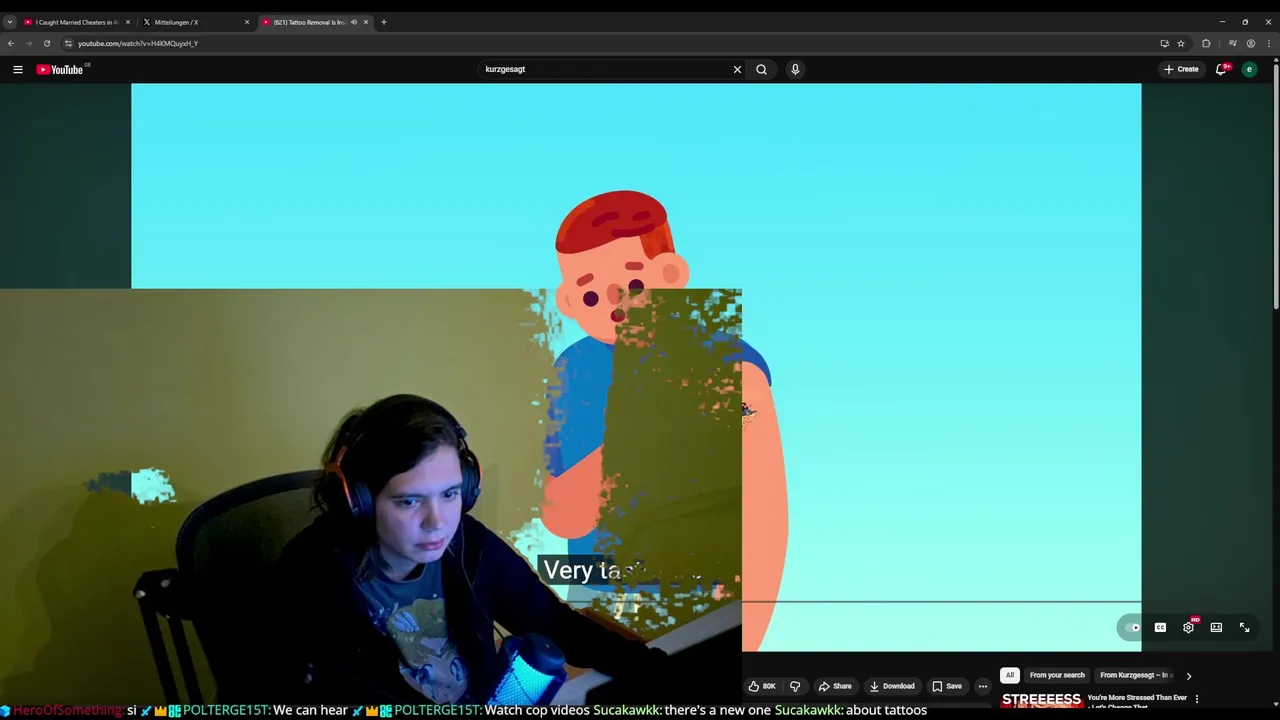Enter fullscreen video mode
This screenshot has width=1280, height=720.
[1245, 628]
